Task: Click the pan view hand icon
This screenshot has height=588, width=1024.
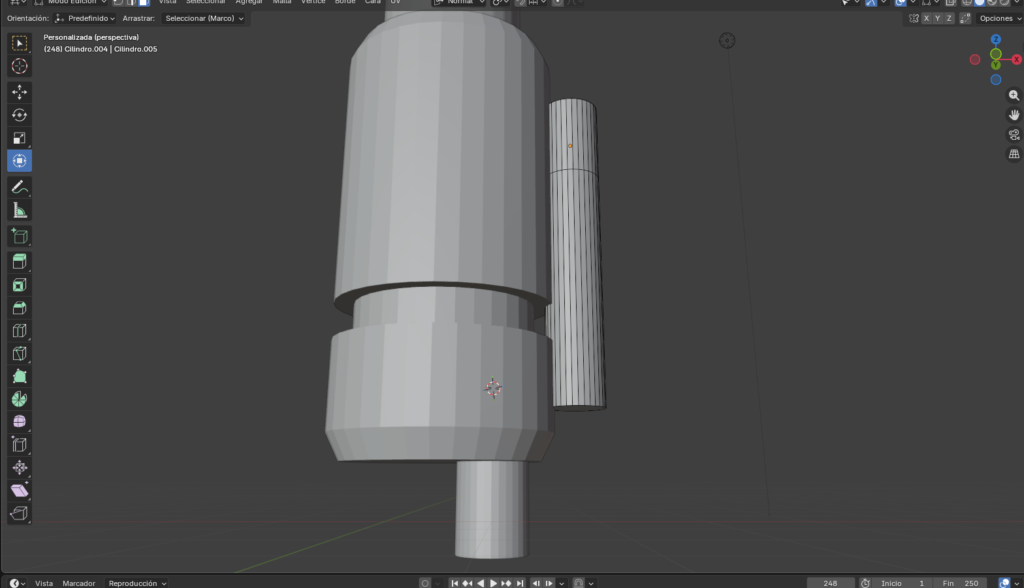Action: tap(1014, 115)
